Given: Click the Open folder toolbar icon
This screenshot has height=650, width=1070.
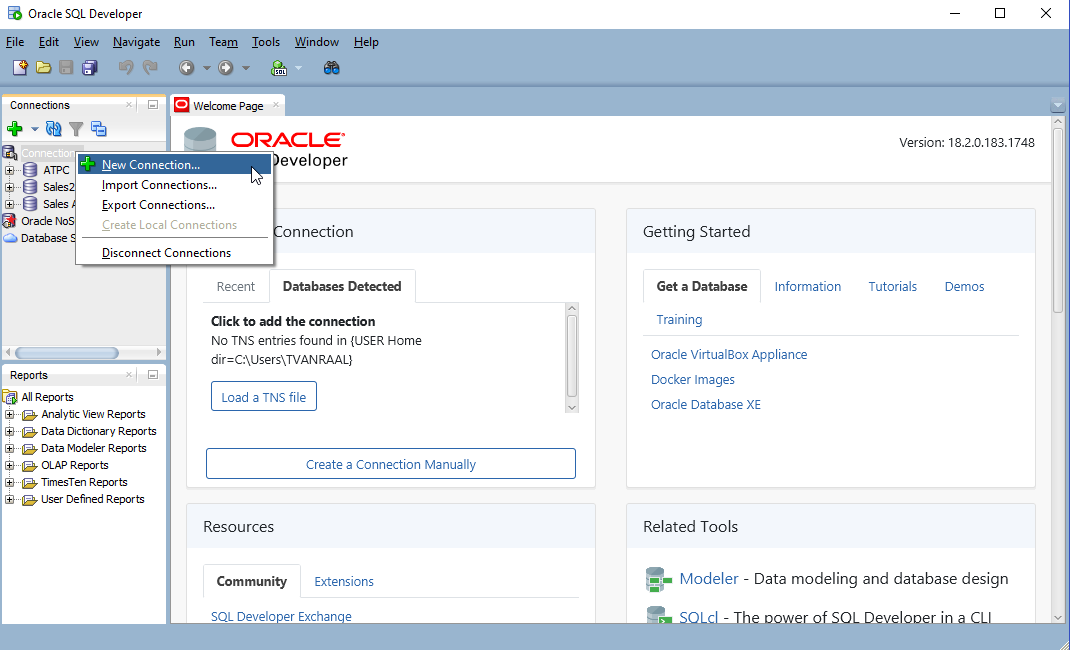Looking at the screenshot, I should (43, 68).
